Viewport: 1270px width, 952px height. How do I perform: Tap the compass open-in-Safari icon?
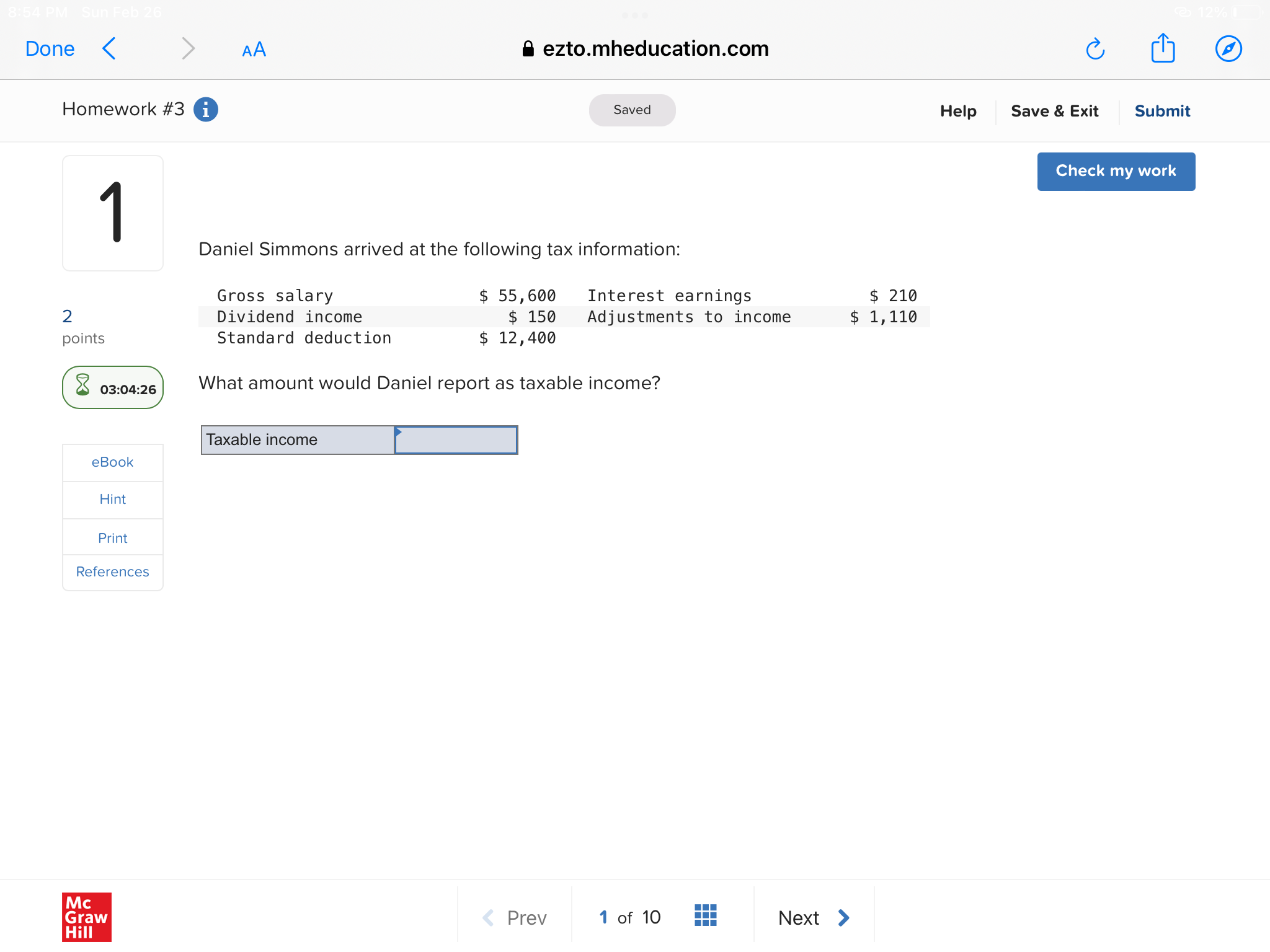tap(1228, 49)
